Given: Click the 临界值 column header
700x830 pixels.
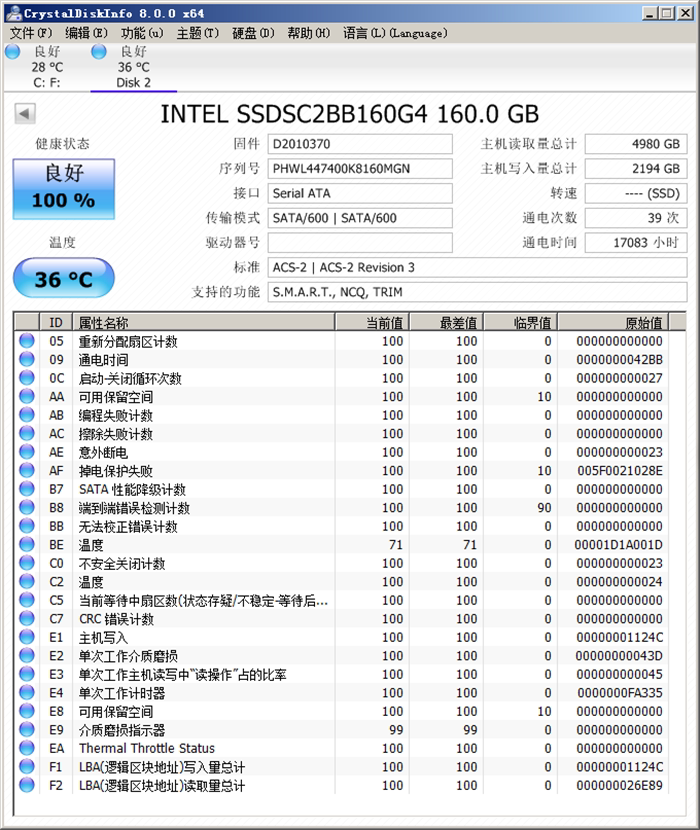Looking at the screenshot, I should 521,322.
